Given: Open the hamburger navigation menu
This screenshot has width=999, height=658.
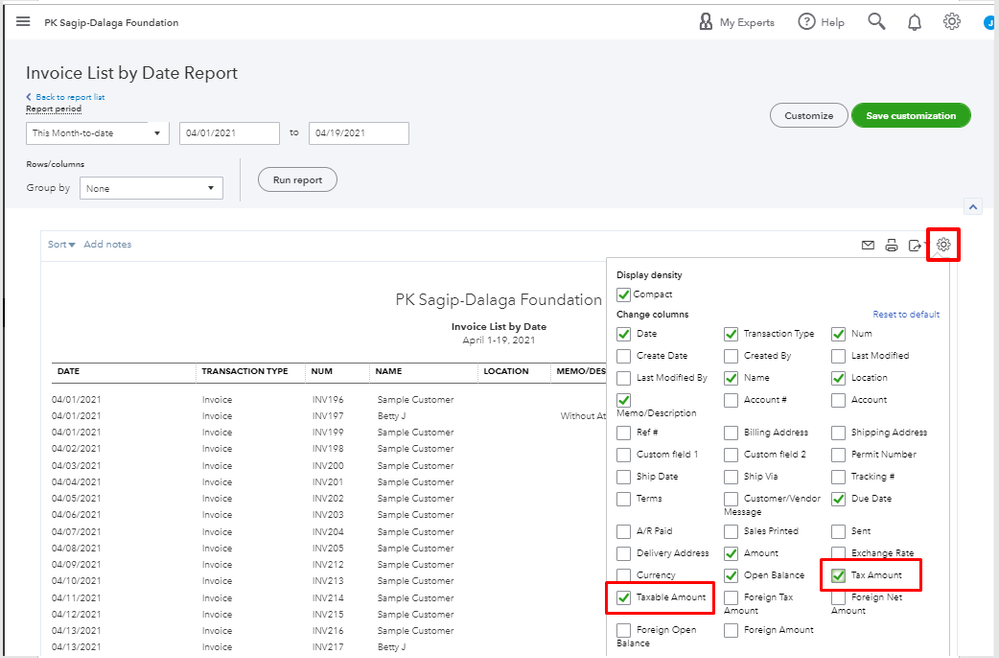Looking at the screenshot, I should tap(23, 22).
